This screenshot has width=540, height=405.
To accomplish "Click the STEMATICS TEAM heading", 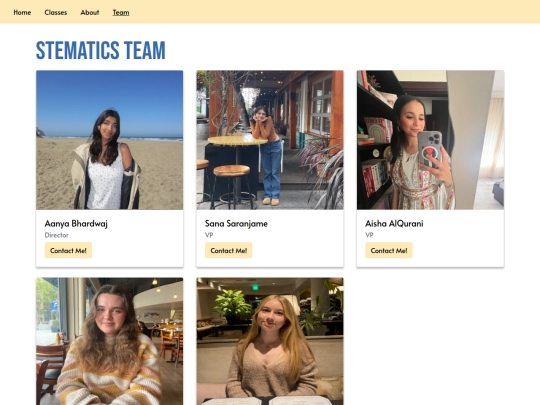I will click(101, 50).
